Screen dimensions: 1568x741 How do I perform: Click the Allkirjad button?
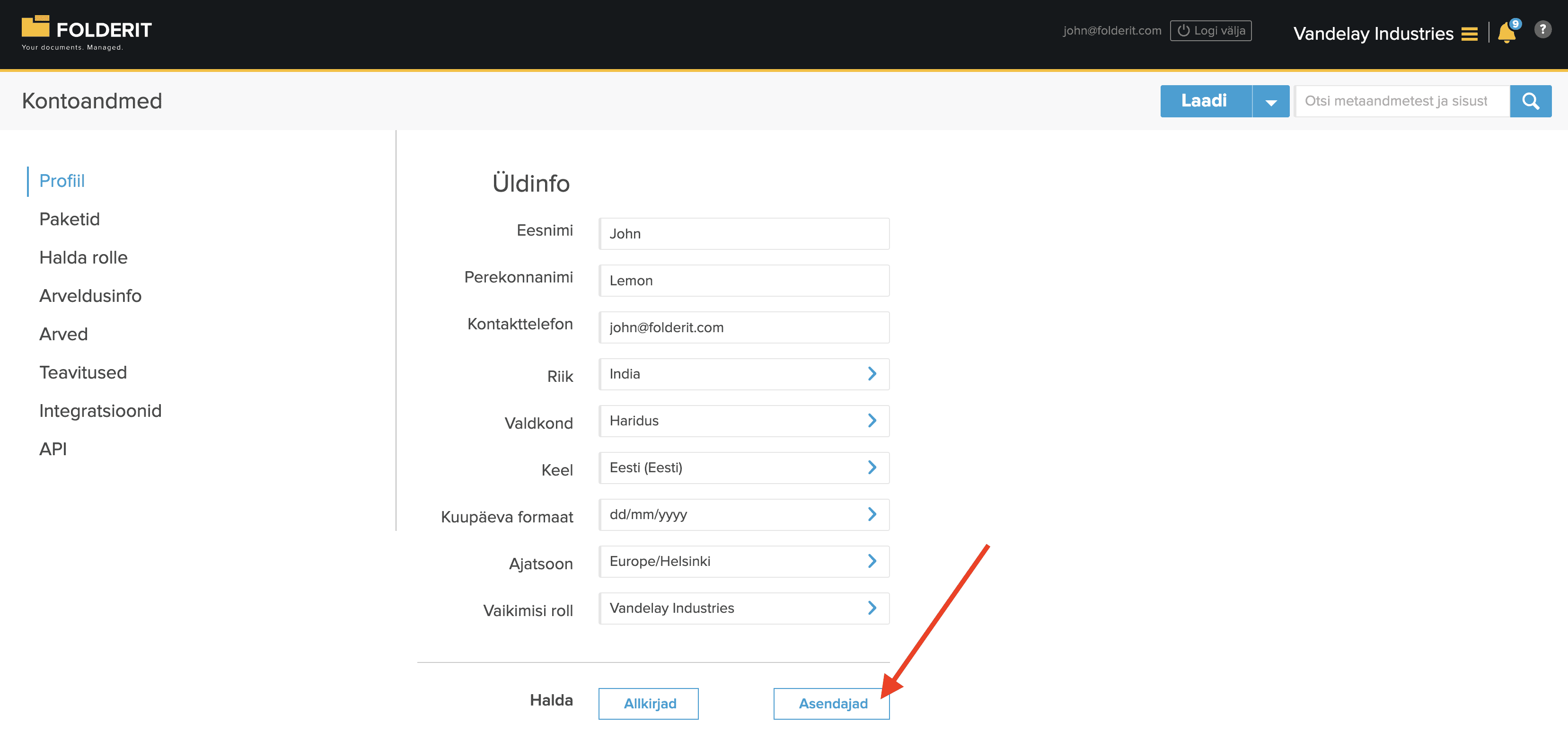point(649,704)
